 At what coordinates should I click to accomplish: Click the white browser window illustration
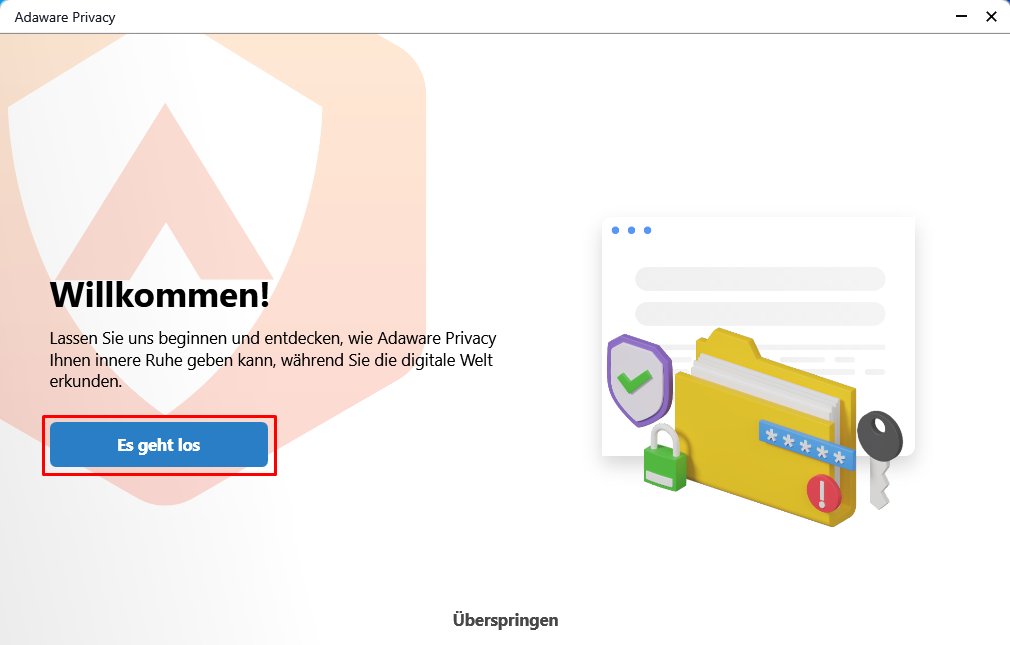[x=758, y=337]
